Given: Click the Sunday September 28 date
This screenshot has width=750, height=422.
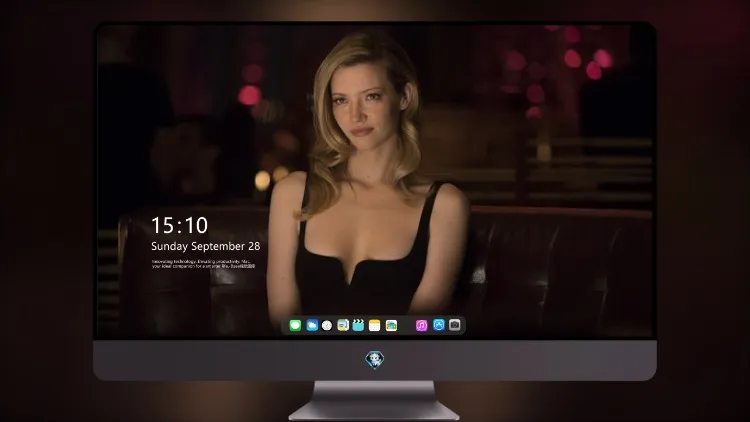Looking at the screenshot, I should pyautogui.click(x=206, y=246).
